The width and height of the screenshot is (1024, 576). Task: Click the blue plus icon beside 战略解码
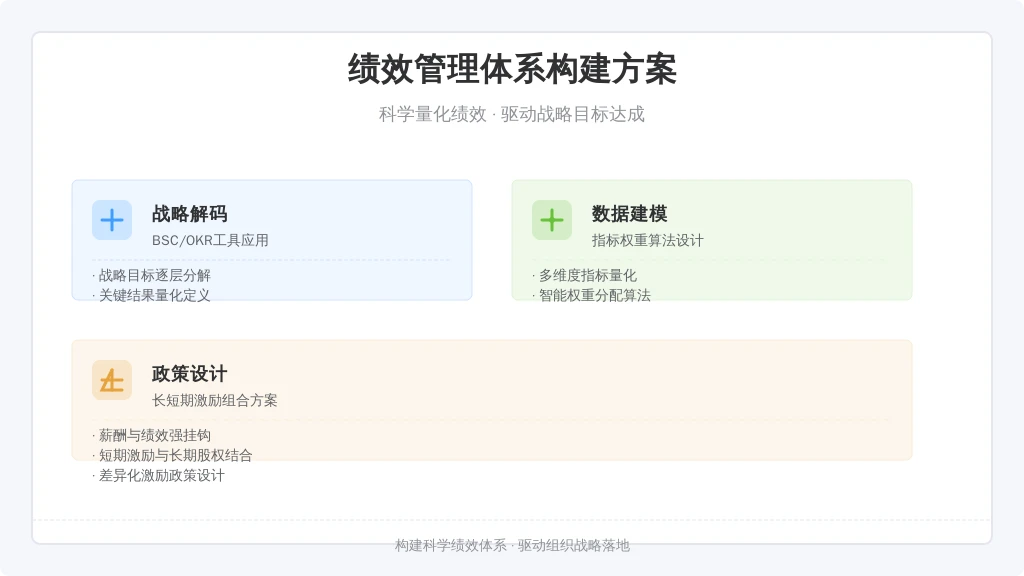112,220
